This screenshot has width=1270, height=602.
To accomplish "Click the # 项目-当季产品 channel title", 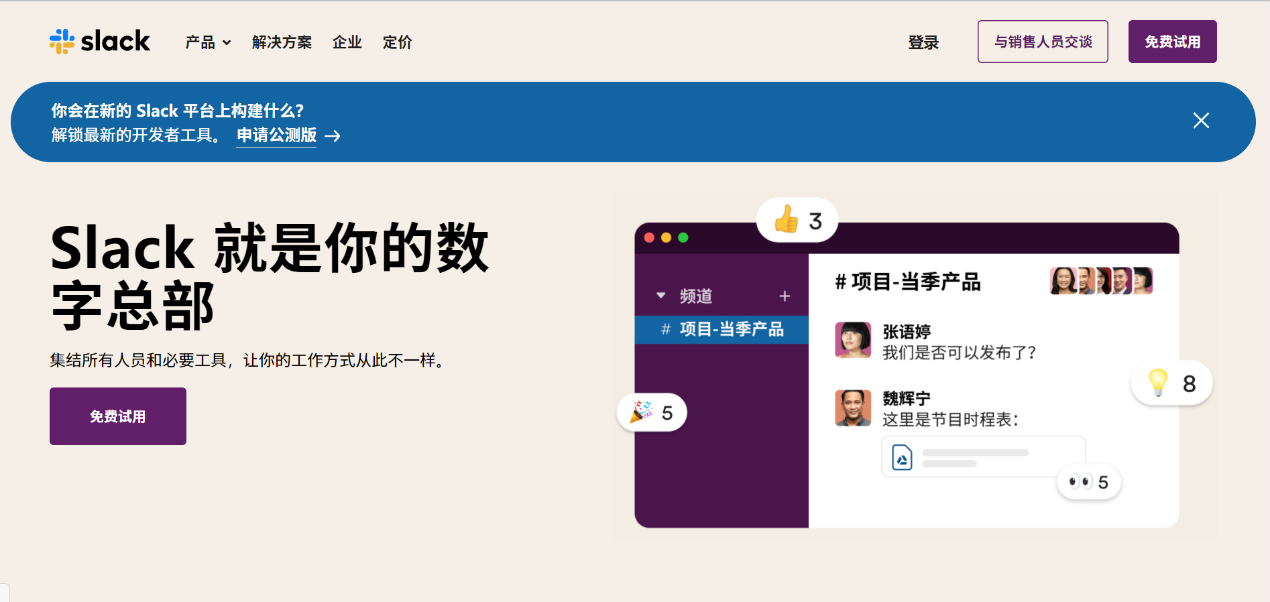I will 908,282.
